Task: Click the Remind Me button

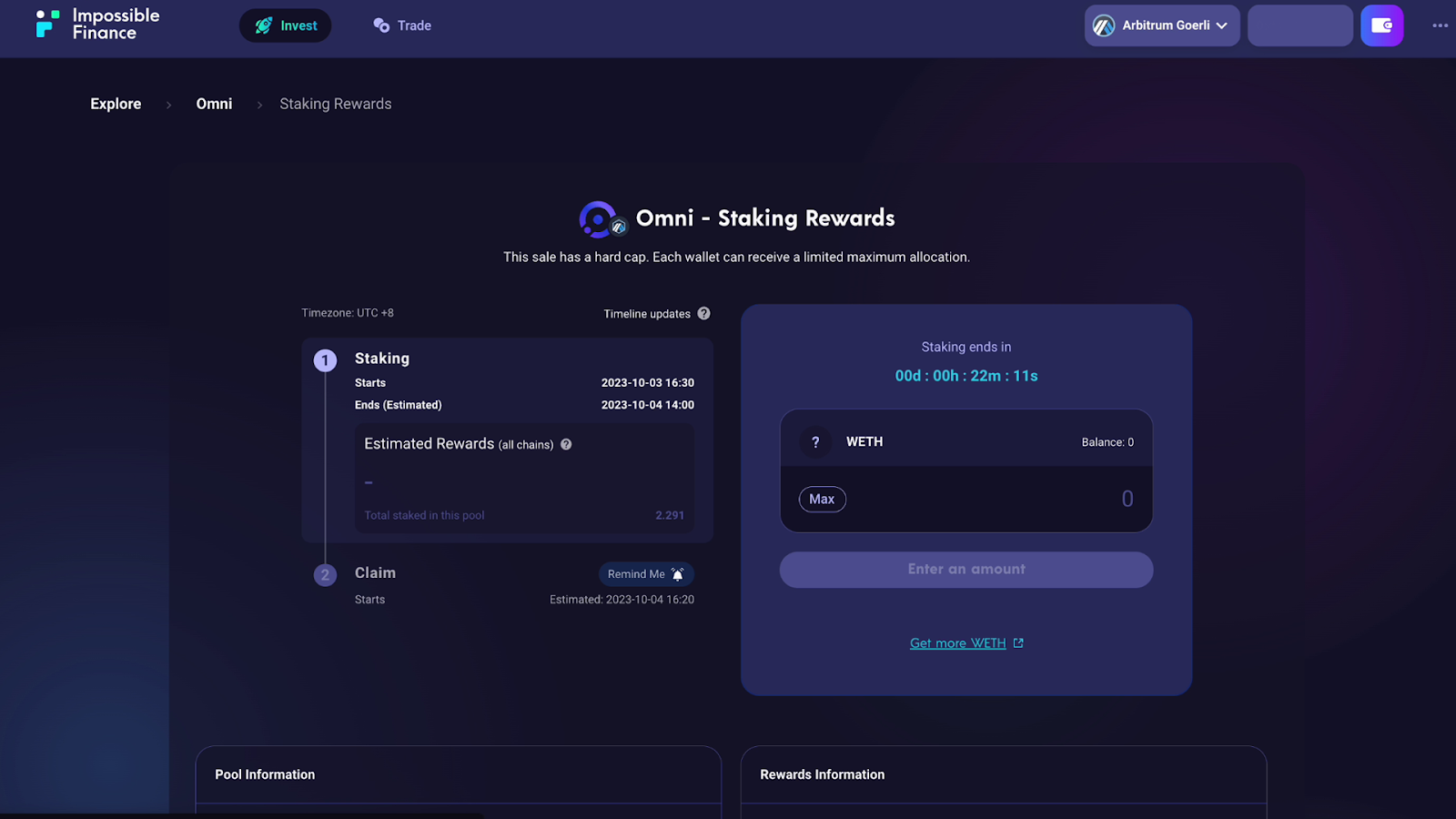Action: point(646,574)
